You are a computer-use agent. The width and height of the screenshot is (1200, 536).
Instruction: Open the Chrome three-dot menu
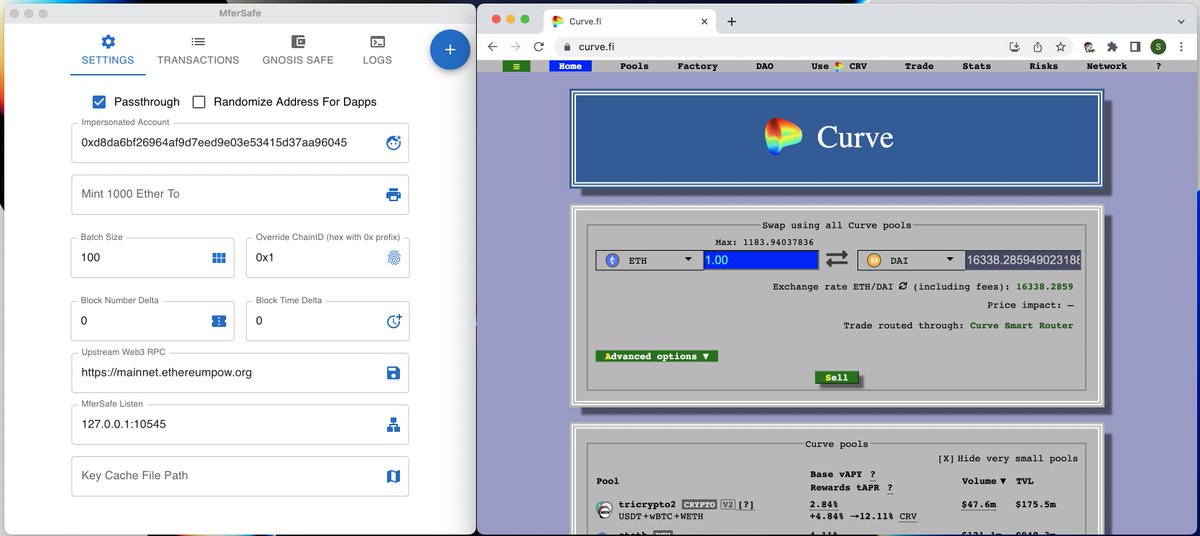[1181, 46]
